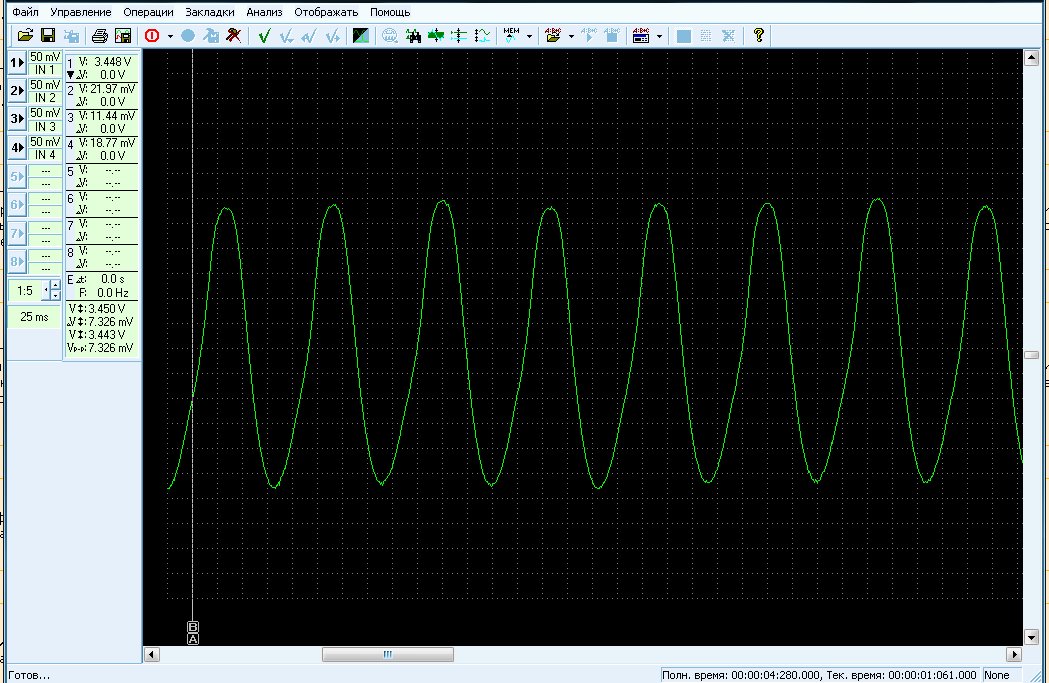Click channel 2 input IN 2 field
This screenshot has width=1049, height=683.
(x=45, y=98)
